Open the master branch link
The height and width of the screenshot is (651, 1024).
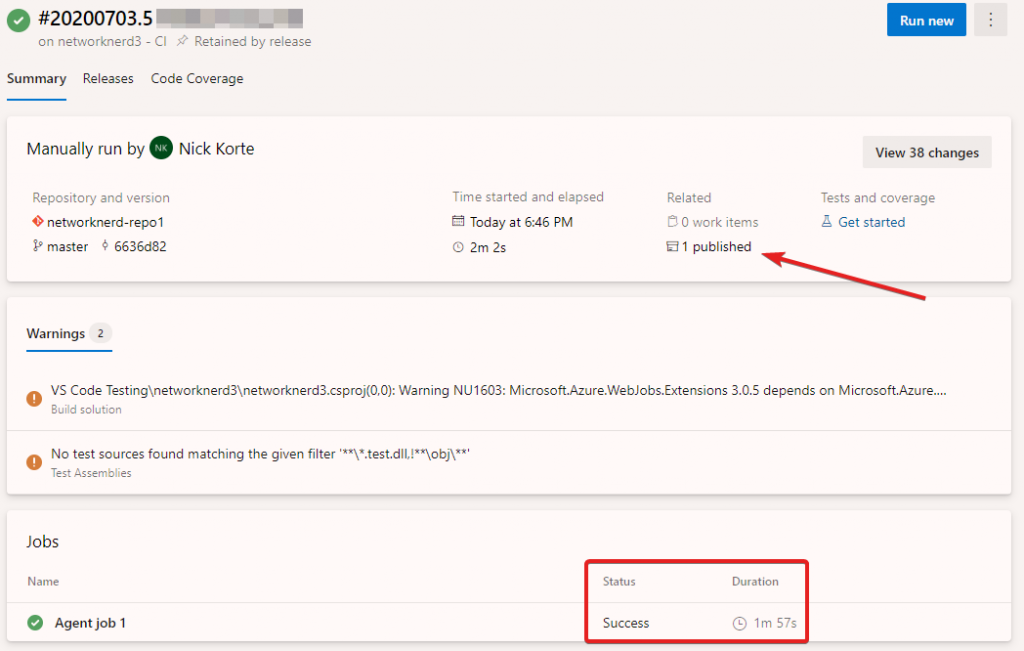(x=67, y=246)
